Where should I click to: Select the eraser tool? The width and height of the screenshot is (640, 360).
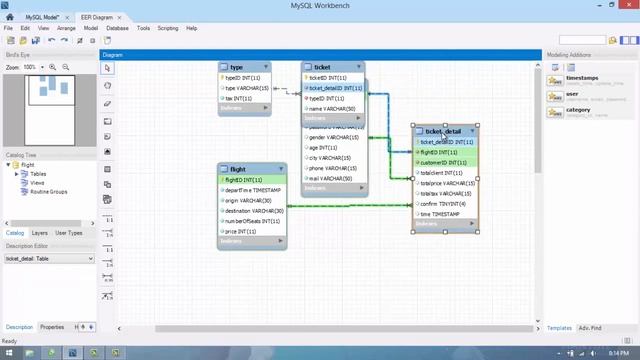(107, 104)
